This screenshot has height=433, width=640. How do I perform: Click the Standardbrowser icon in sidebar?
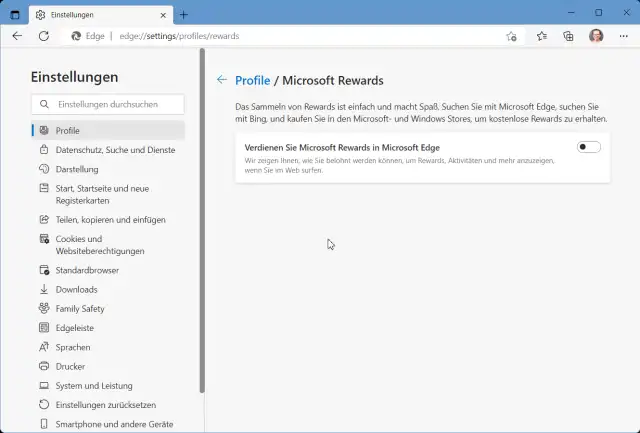44,270
